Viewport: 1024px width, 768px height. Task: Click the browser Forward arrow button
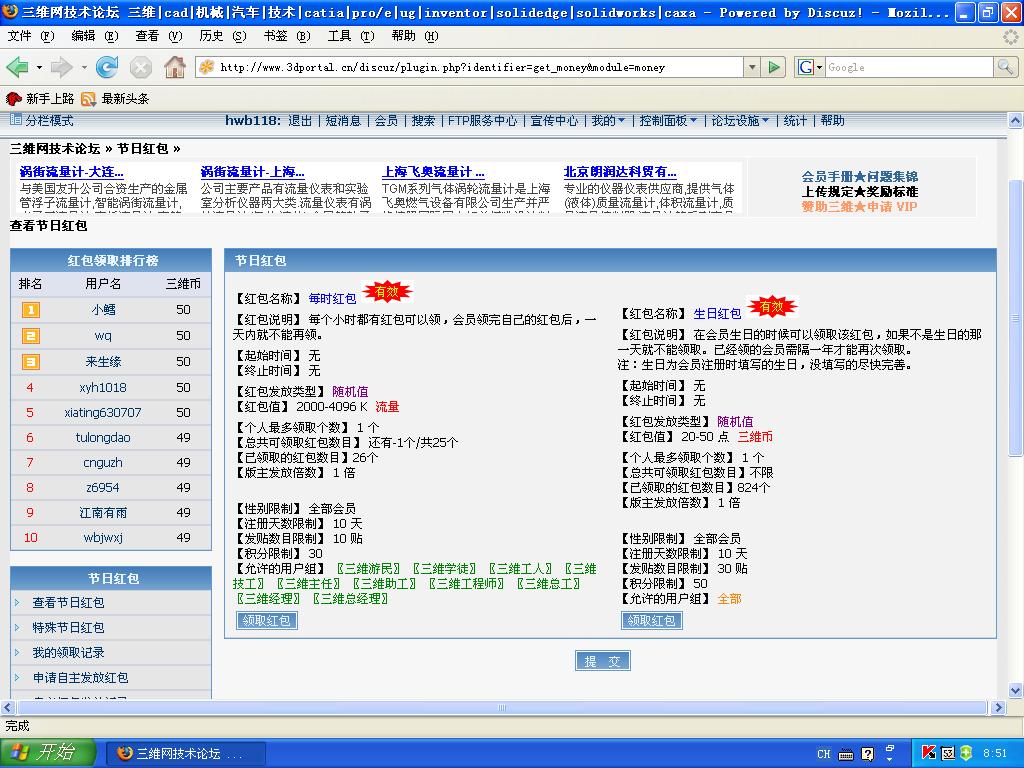point(61,67)
